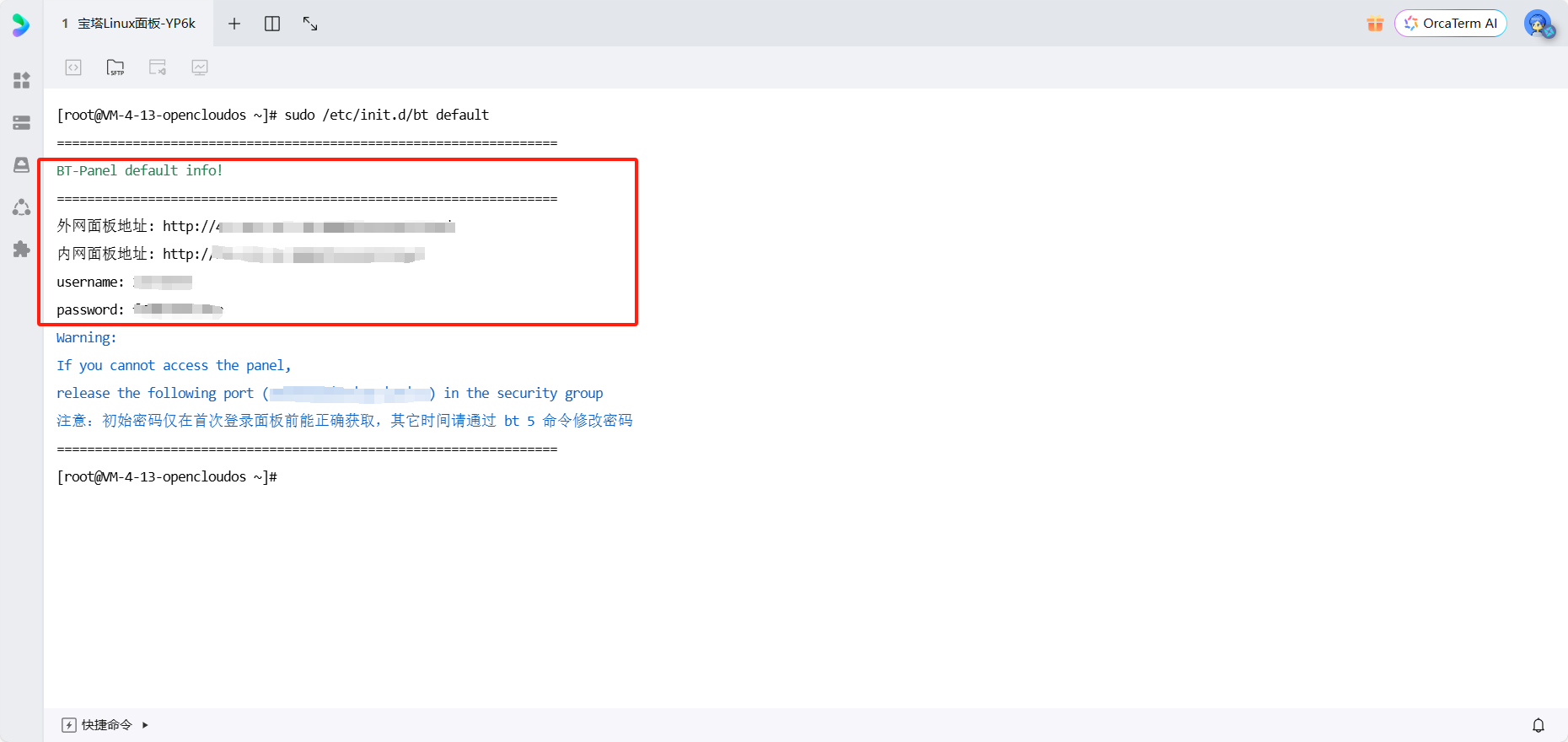Click the terminal window settings toolbar icon
The width and height of the screenshot is (1568, 742).
tap(158, 67)
